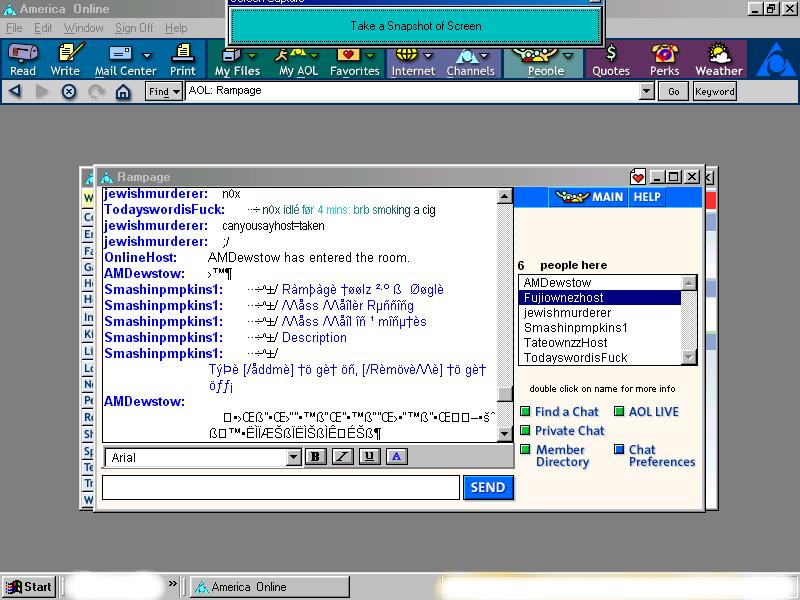Open the Weather toolbar icon
The height and width of the screenshot is (600, 800).
click(x=718, y=59)
